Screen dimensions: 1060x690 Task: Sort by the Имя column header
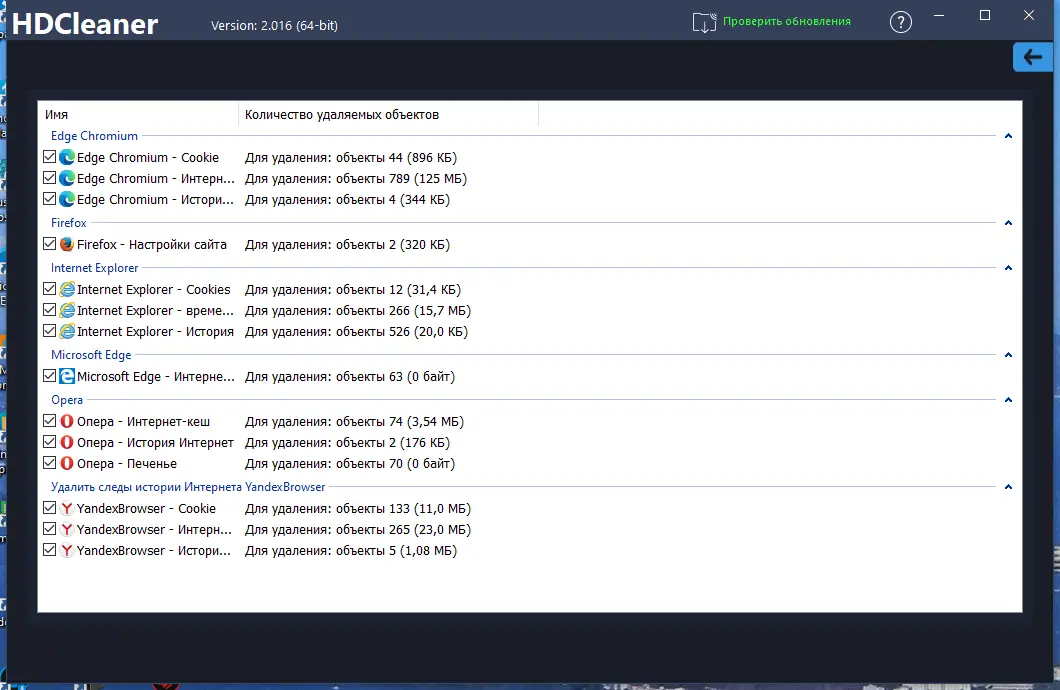click(x=138, y=114)
